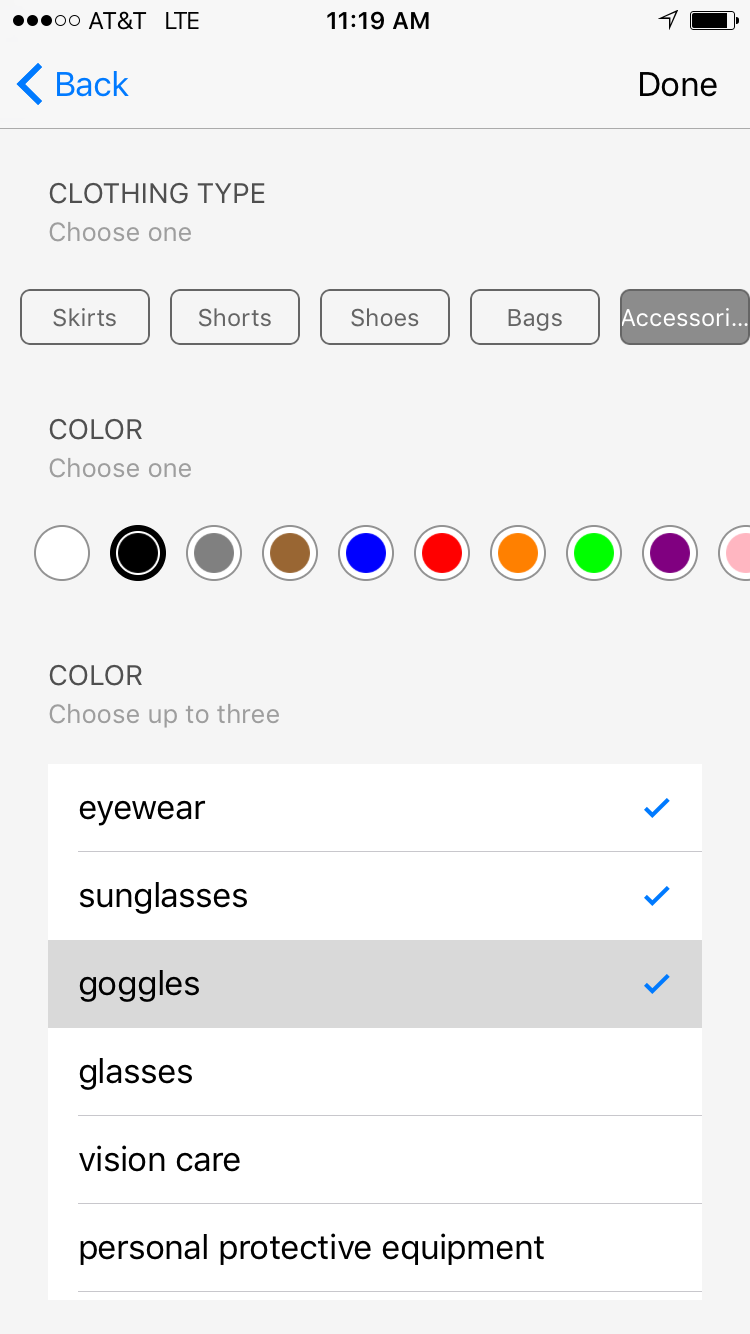Tap the Back chevron arrow

[x=30, y=85]
